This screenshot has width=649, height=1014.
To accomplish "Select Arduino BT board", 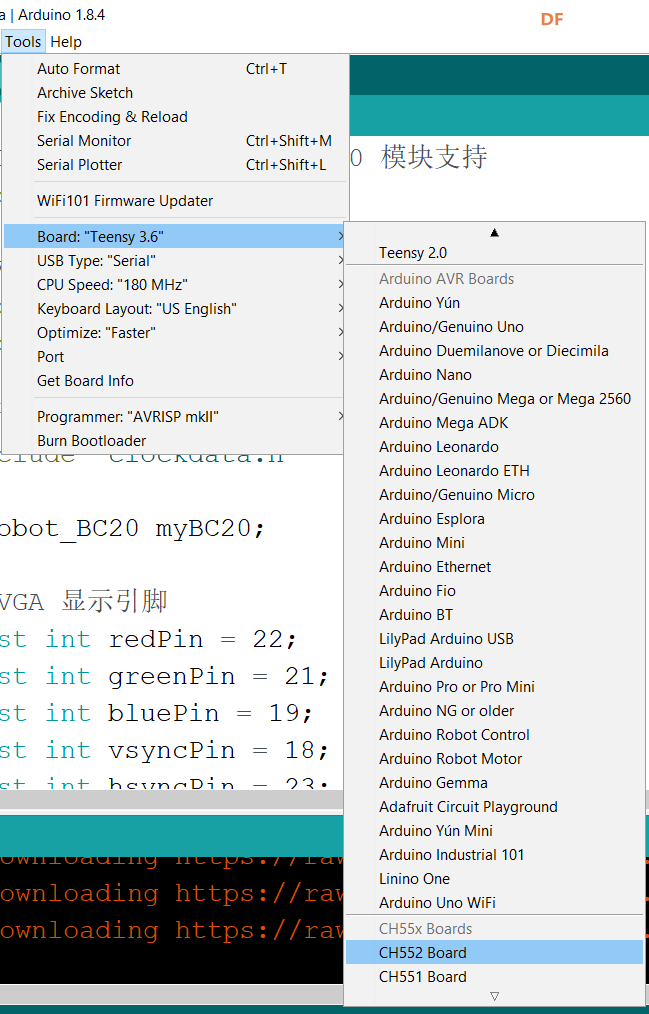I will tap(495, 614).
